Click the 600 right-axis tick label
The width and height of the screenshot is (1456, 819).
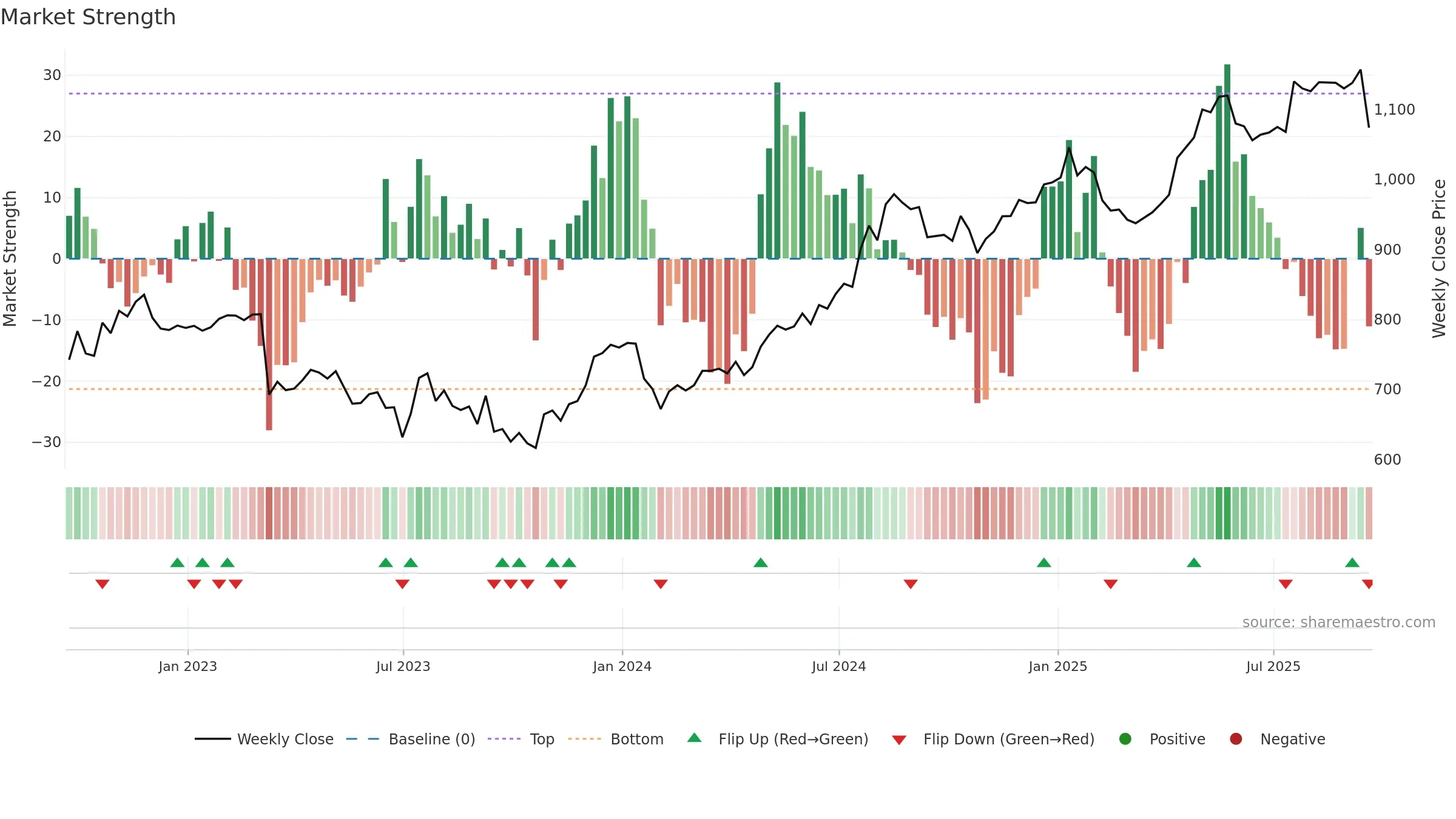(x=1387, y=459)
